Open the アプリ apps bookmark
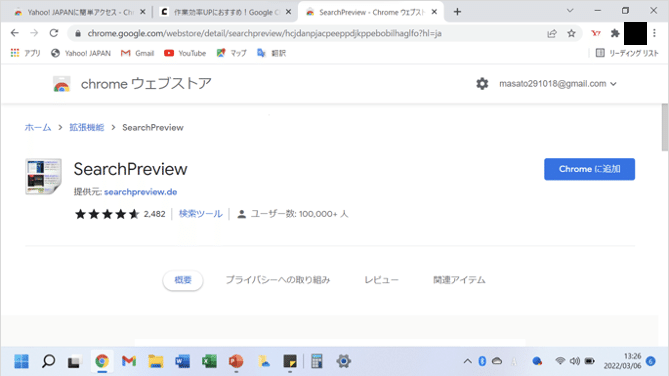The image size is (669, 376). click(25, 53)
